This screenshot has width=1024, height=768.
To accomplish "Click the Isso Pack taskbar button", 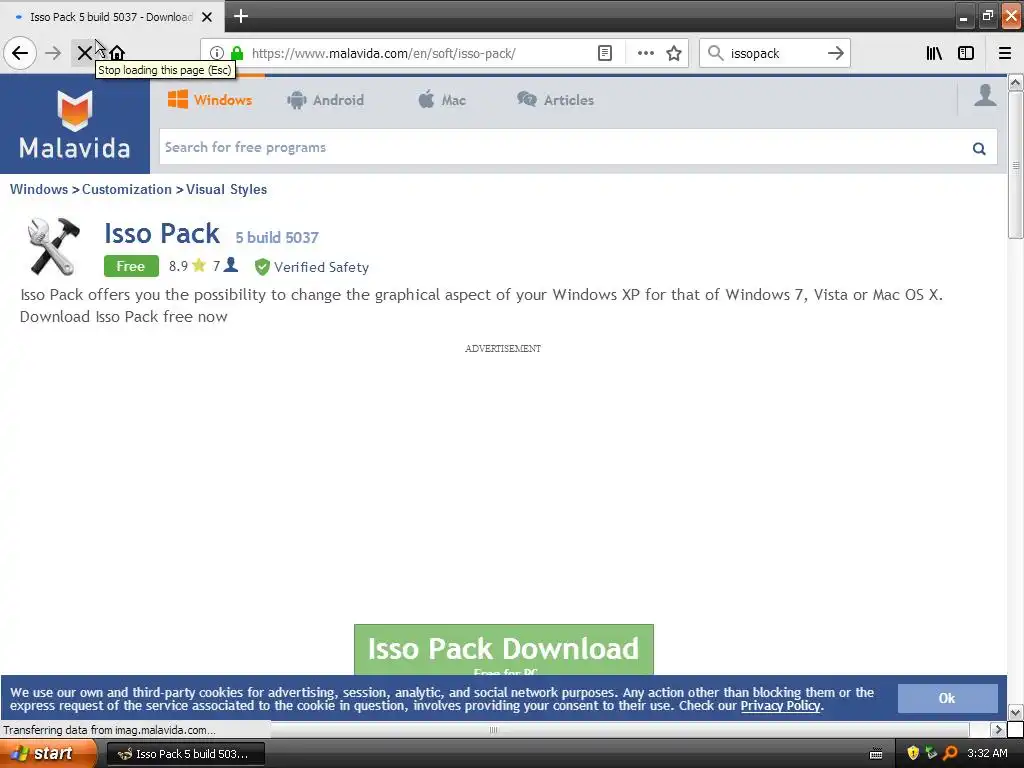I will click(x=185, y=754).
